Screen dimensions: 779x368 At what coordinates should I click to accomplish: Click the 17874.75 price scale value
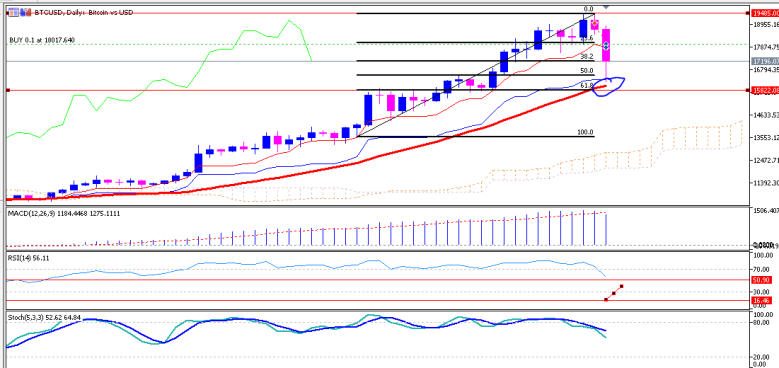point(766,48)
